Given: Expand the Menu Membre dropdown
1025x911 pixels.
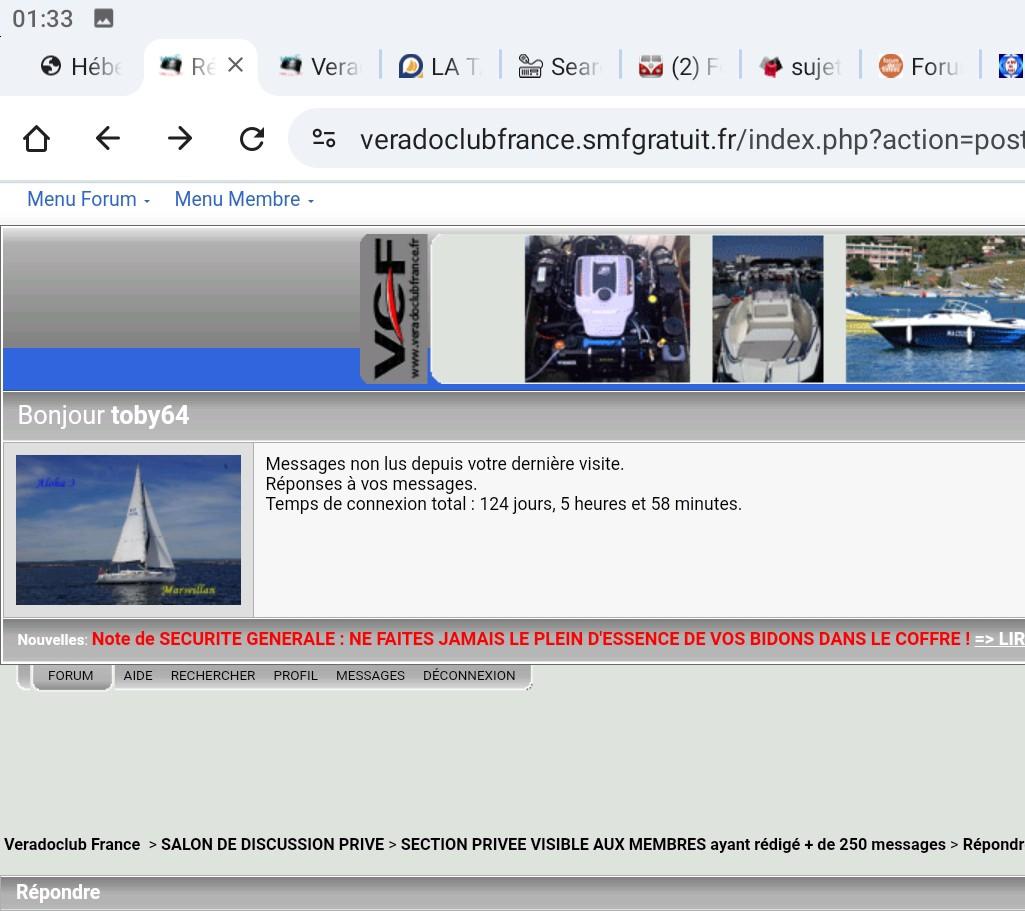Looking at the screenshot, I should tap(244, 199).
